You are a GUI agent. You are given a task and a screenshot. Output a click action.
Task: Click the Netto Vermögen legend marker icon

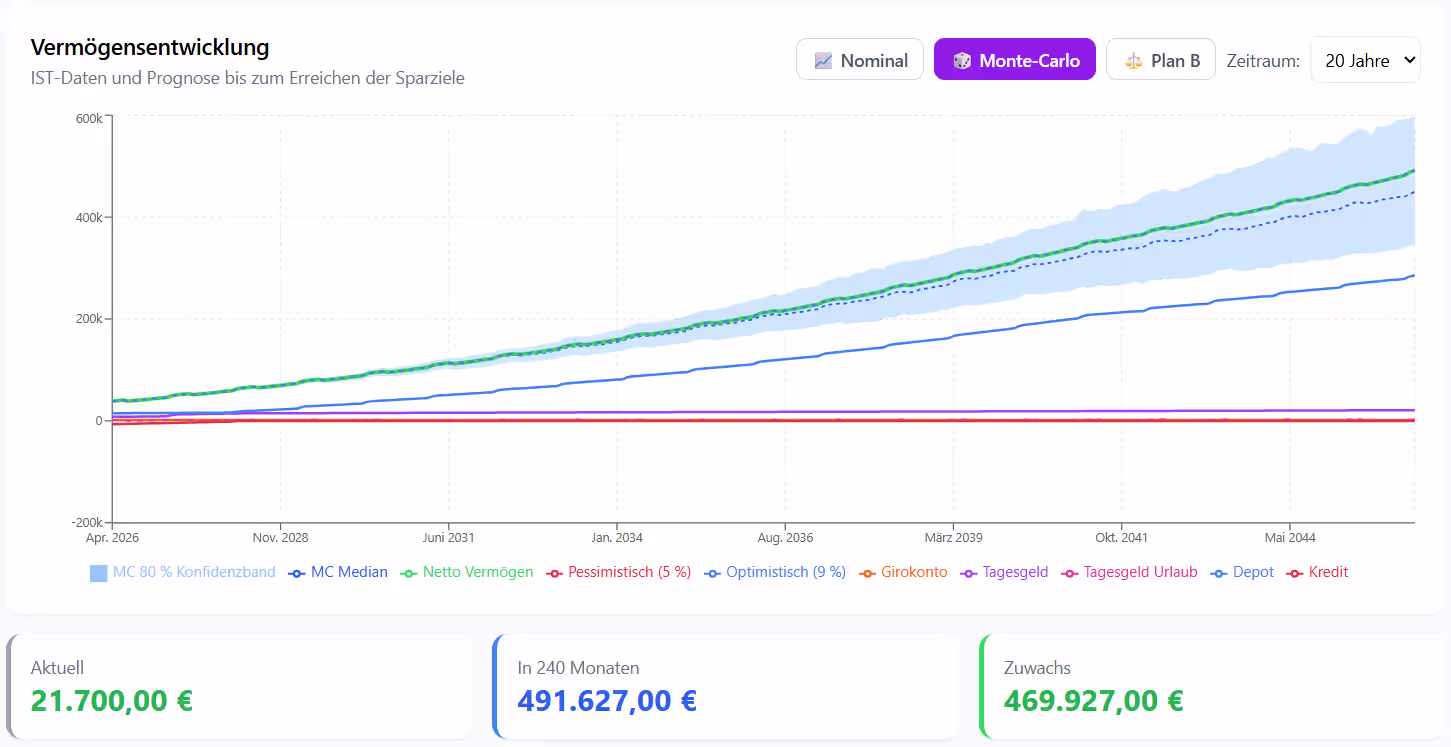[x=408, y=573]
